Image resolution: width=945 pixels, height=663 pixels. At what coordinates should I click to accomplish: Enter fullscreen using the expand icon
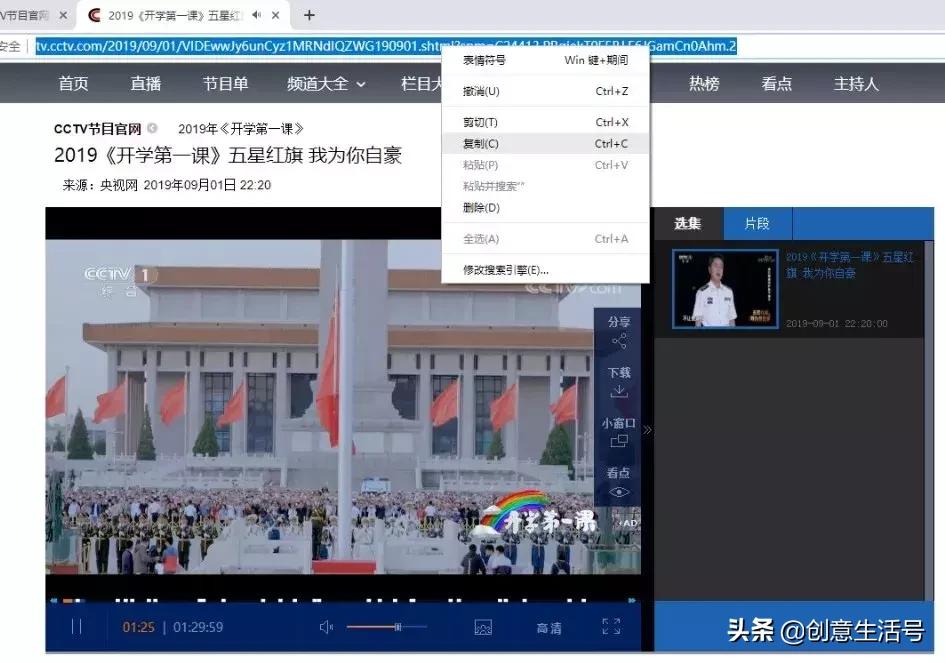(x=613, y=627)
